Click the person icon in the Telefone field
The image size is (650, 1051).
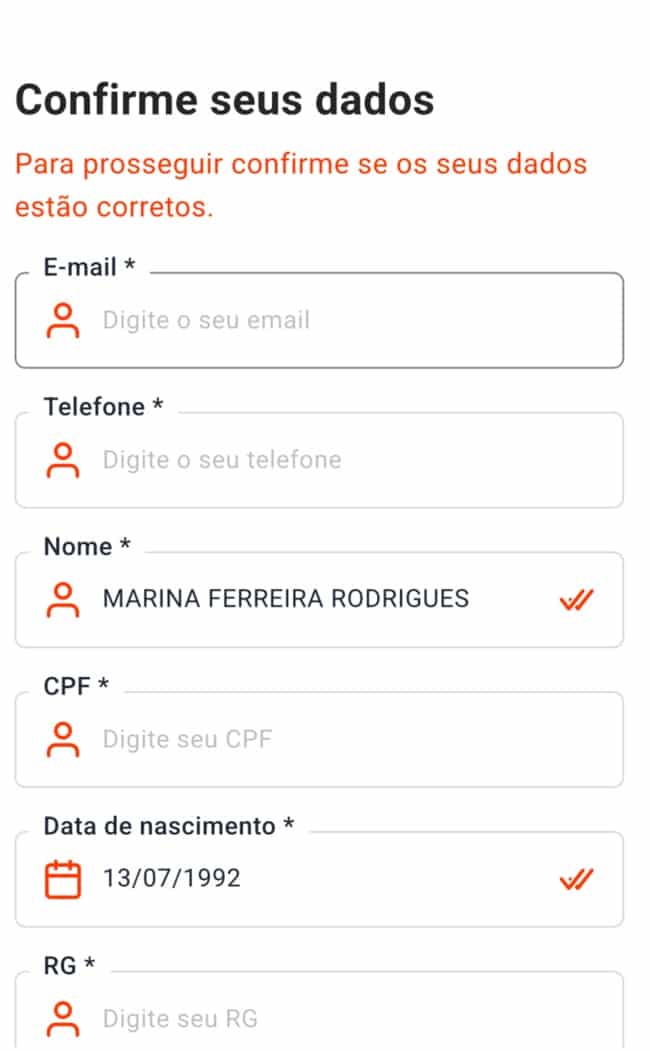(x=64, y=459)
